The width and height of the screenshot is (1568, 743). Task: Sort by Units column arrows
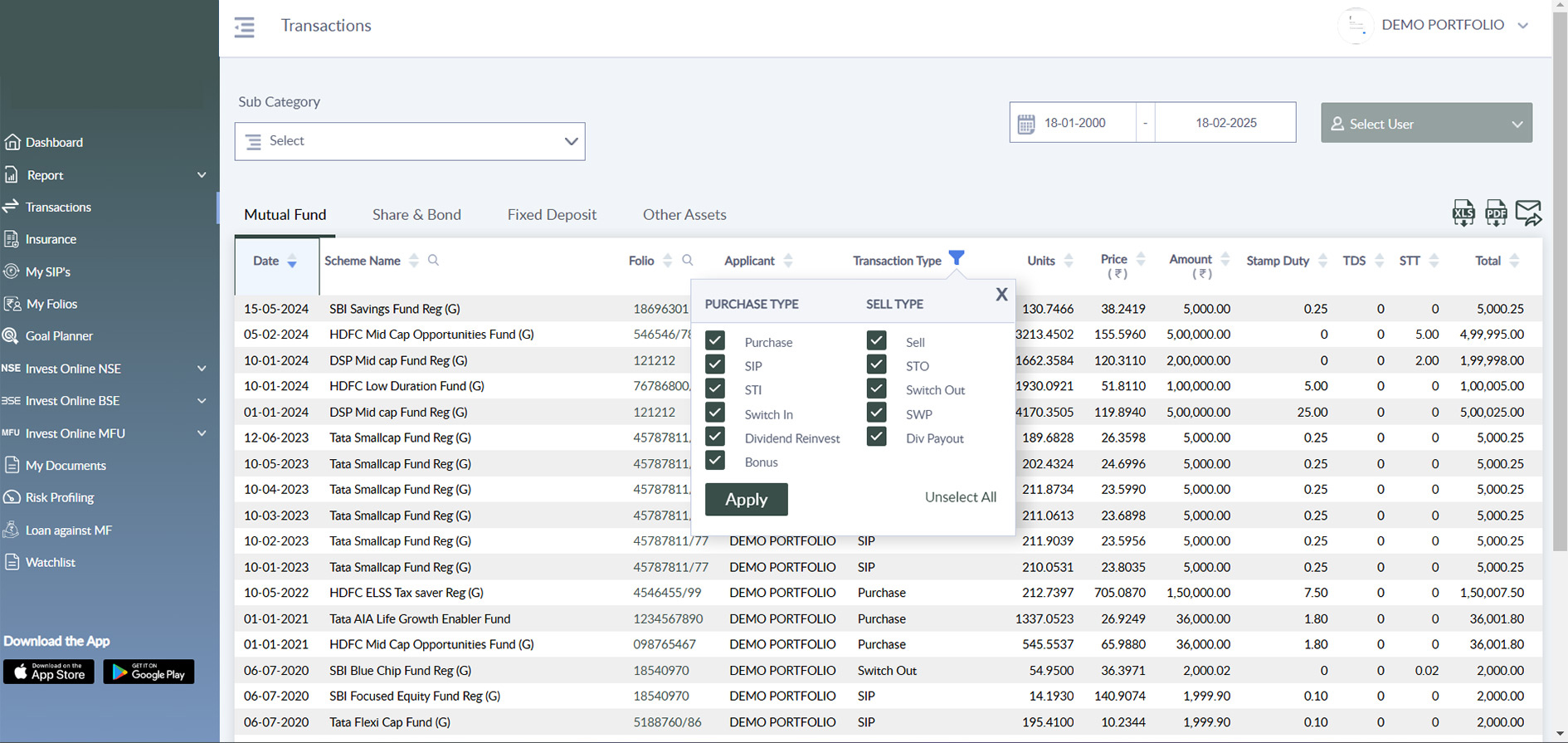(x=1069, y=261)
